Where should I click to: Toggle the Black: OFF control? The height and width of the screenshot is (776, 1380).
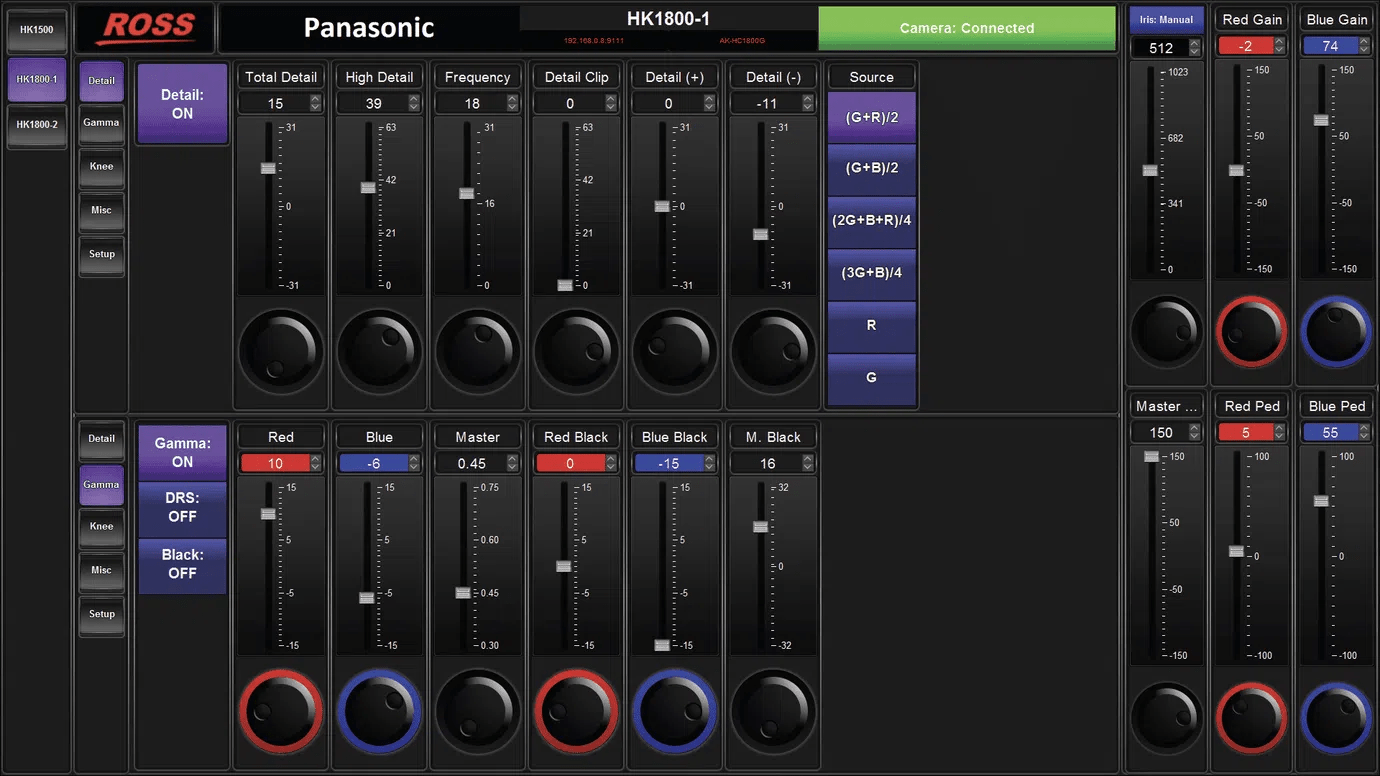tap(182, 566)
